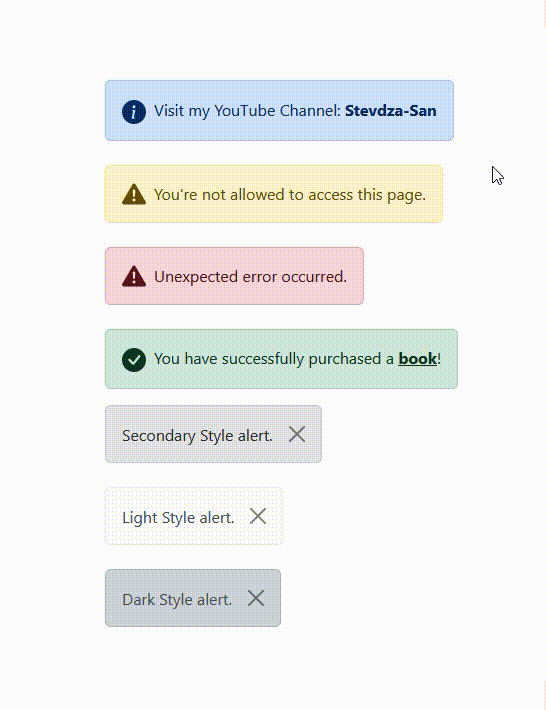Click the 'Unexpected error occurred' text

click(250, 277)
